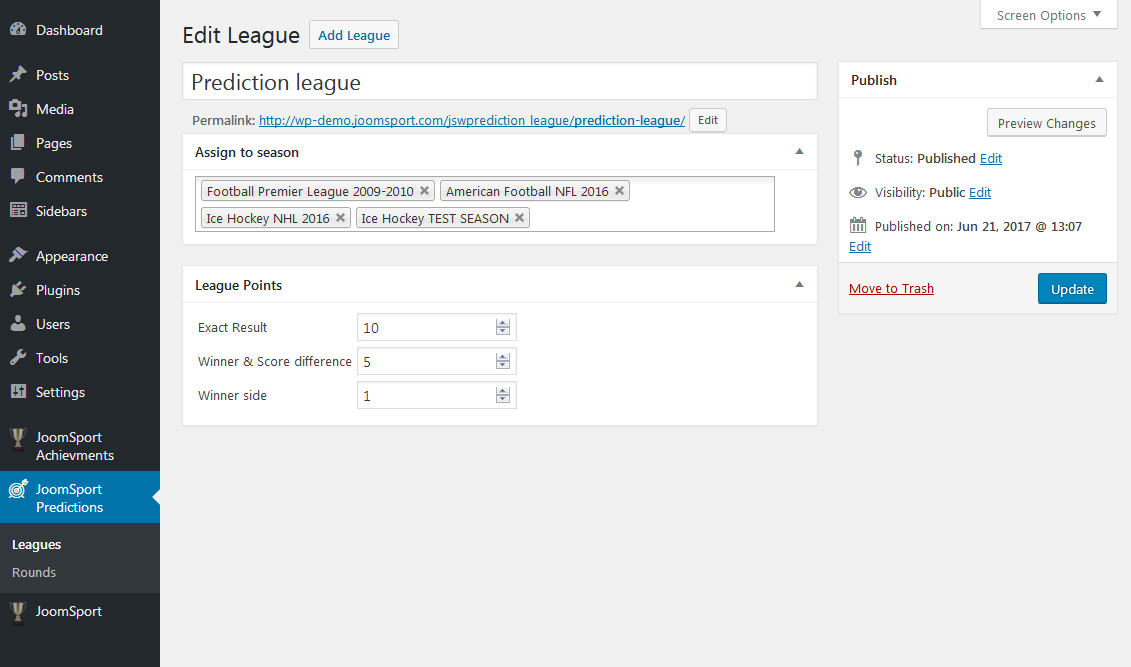Click the blue Update button
Image resolution: width=1131 pixels, height=667 pixels.
click(x=1072, y=288)
